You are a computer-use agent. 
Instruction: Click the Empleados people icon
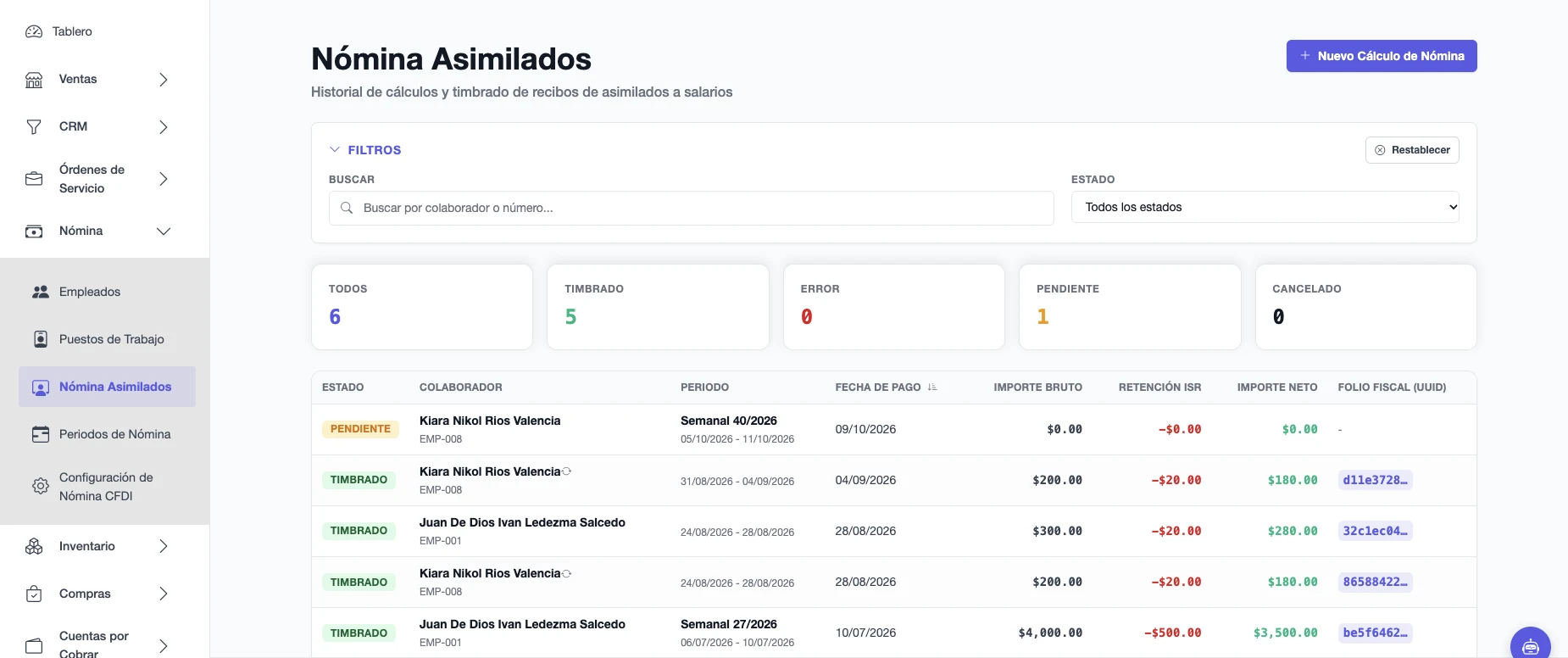pos(41,292)
